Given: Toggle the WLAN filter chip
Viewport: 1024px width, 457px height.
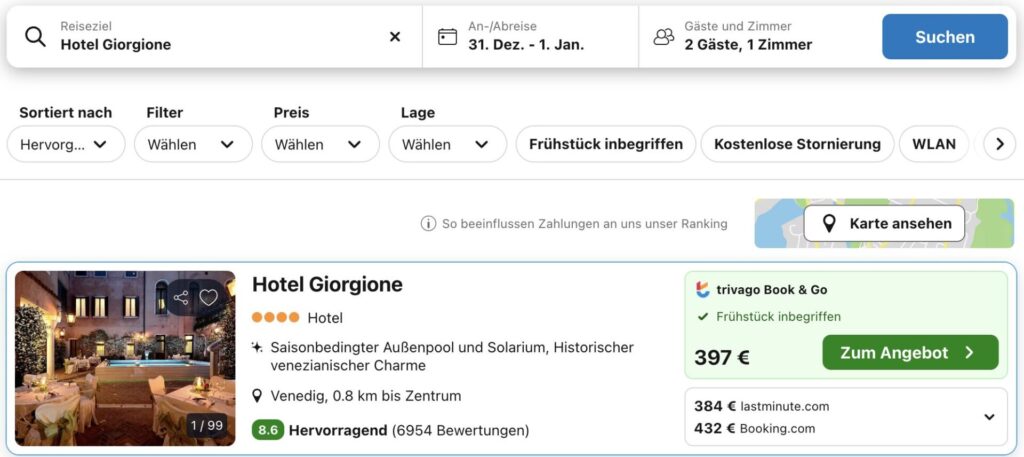Looking at the screenshot, I should point(934,144).
